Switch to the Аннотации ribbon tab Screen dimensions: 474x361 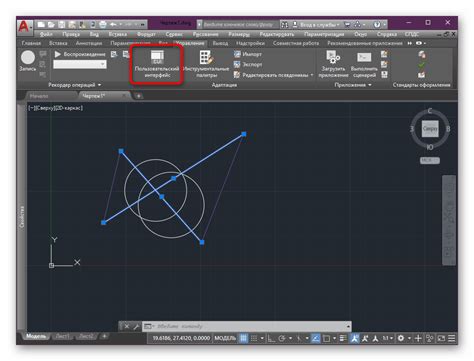click(88, 43)
